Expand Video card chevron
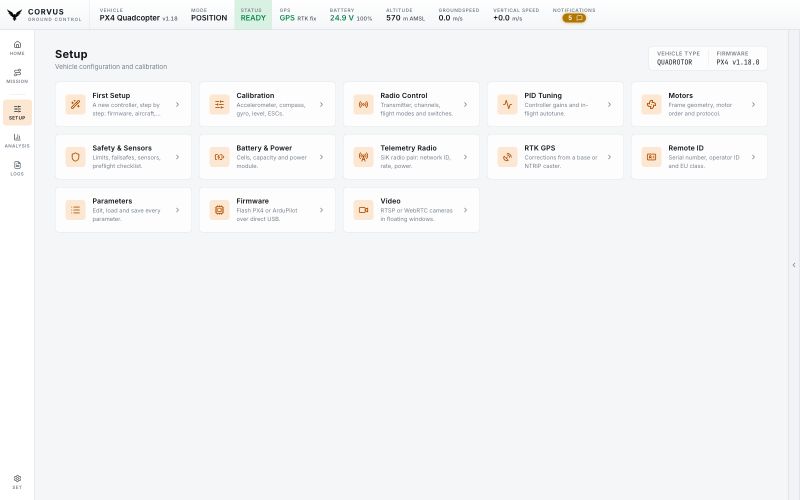 click(x=465, y=210)
